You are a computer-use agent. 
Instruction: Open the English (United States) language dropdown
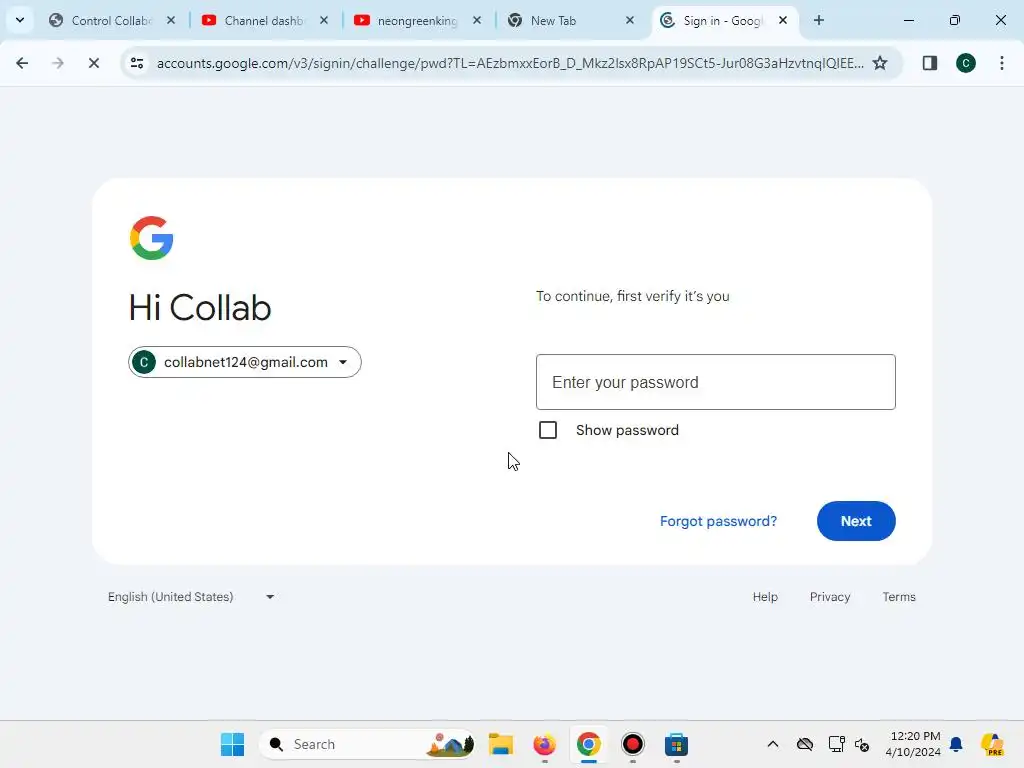[x=191, y=597]
